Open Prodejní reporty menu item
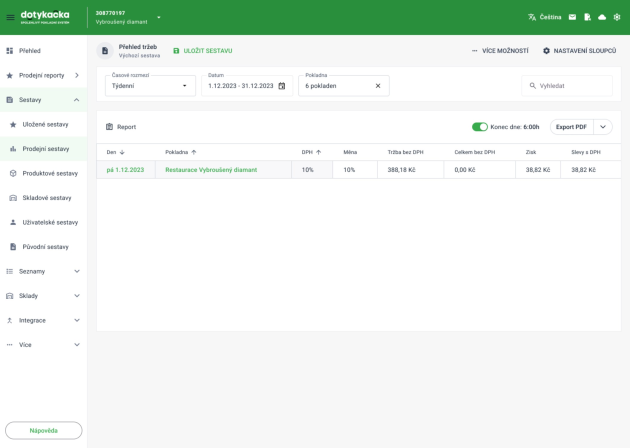This screenshot has height=448, width=630. point(41,75)
